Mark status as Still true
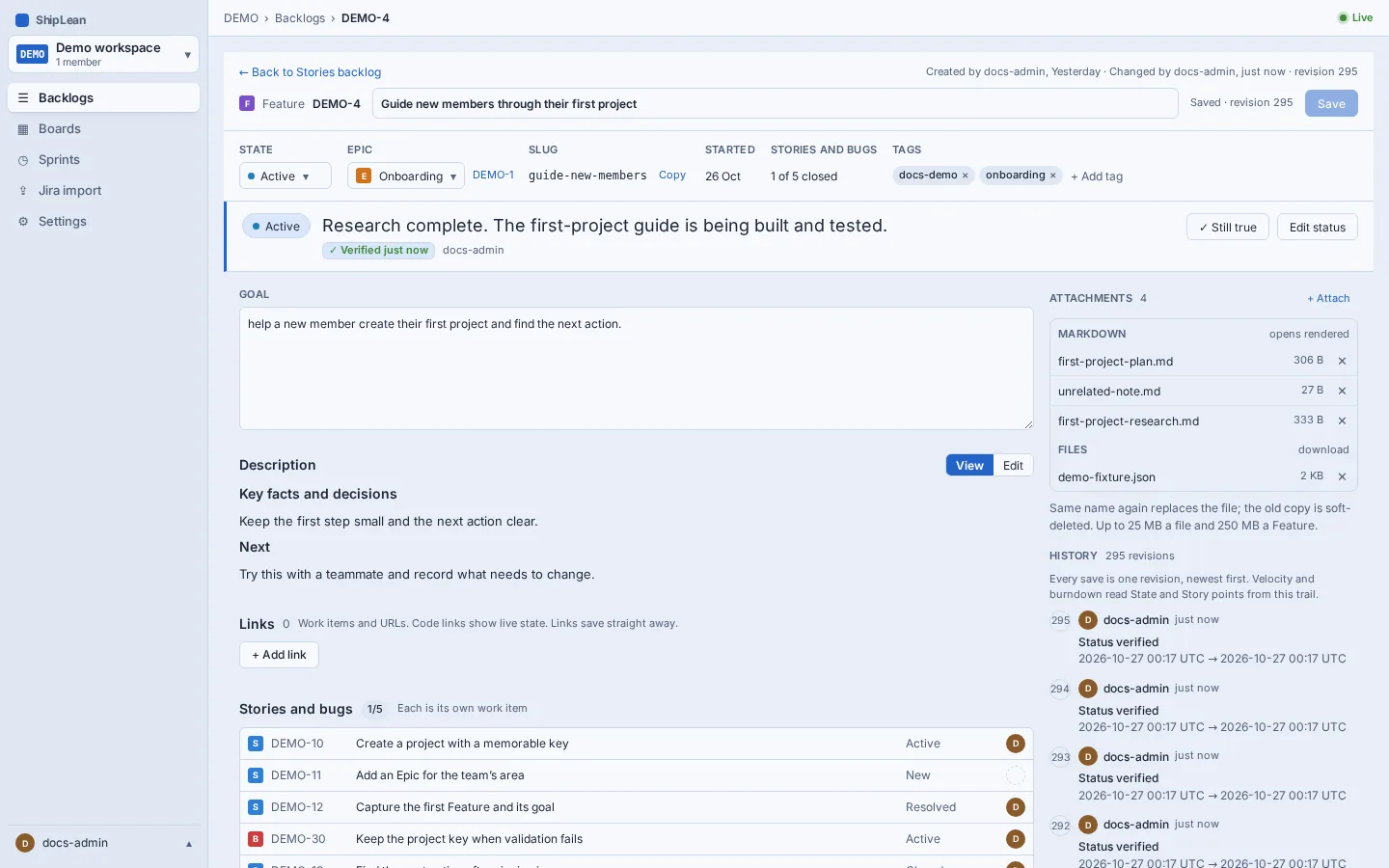This screenshot has height=868, width=1389. pos(1227,227)
